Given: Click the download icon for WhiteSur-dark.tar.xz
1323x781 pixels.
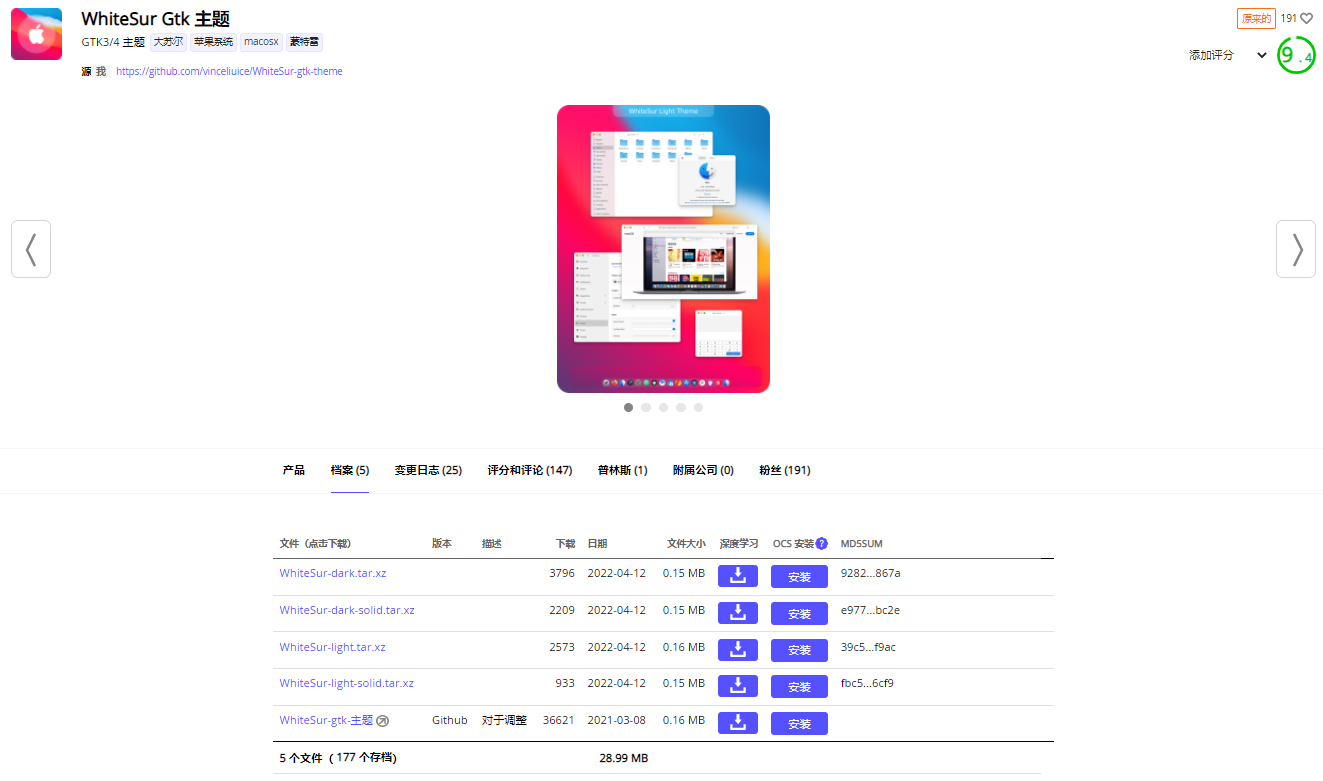Looking at the screenshot, I should point(737,576).
